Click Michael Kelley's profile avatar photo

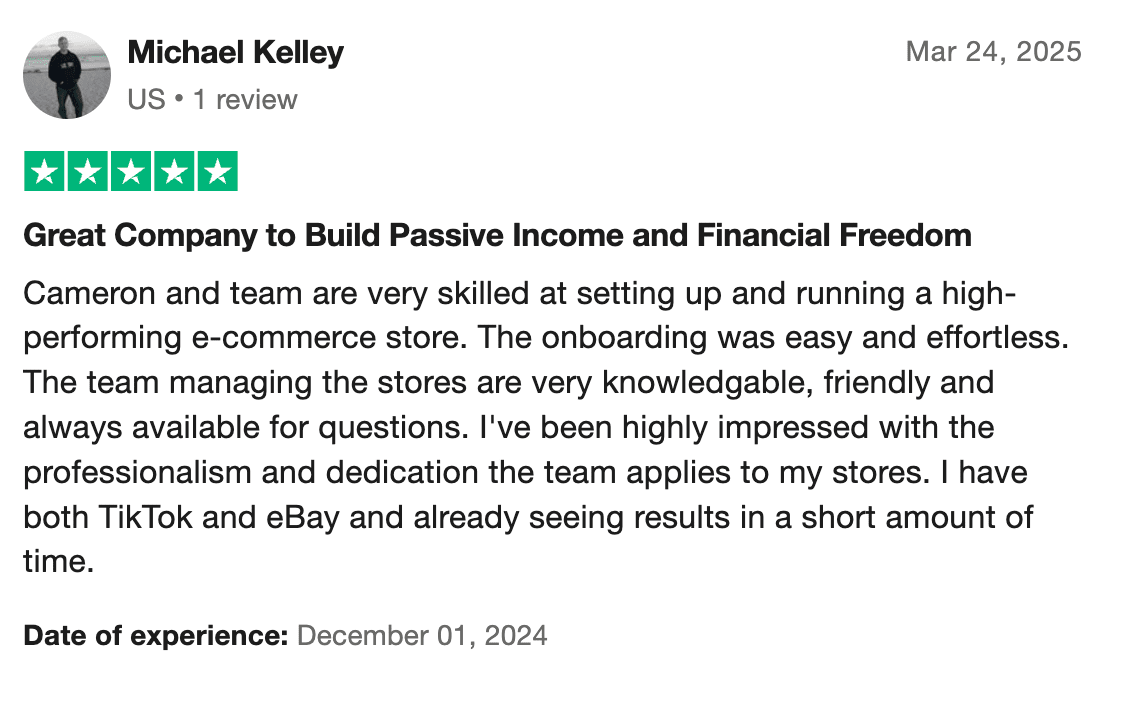pos(66,75)
